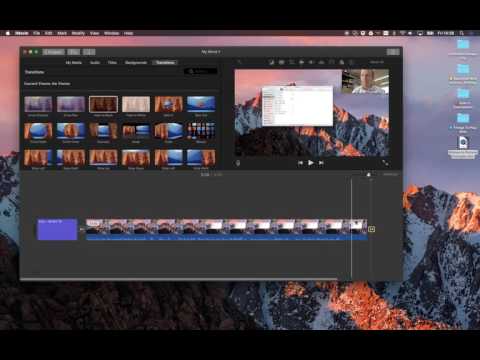Select the Cross Blur transition thumbnail
This screenshot has height=360, width=480.
tap(71, 104)
